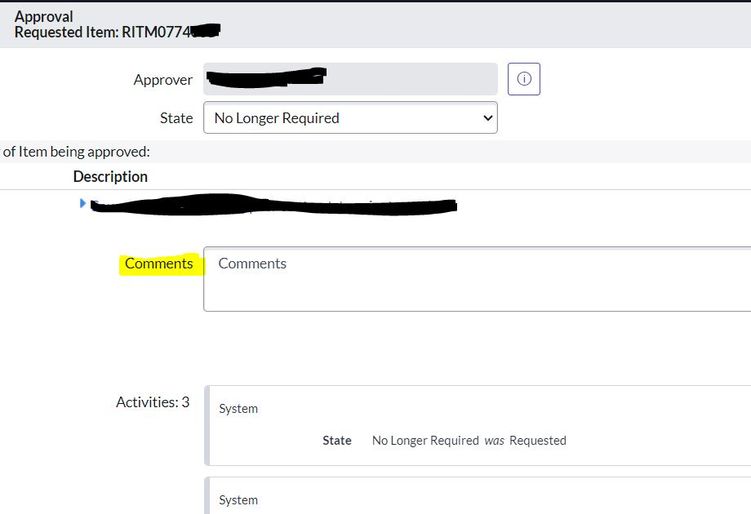Click the Activities: 3 label

tap(153, 402)
